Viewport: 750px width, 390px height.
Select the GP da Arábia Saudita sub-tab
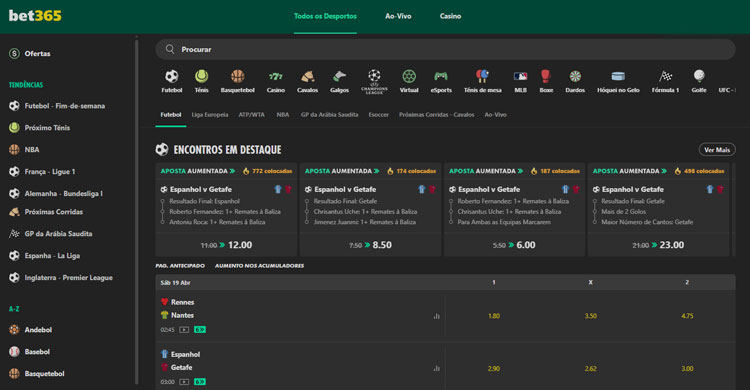329,115
